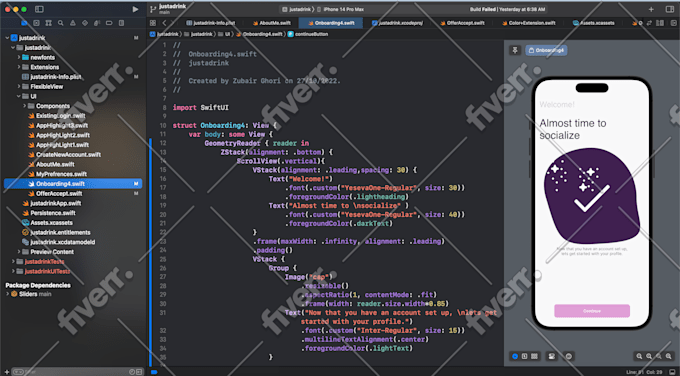Open the Find navigator magnifier icon
Image resolution: width=680 pixels, height=376 pixels.
pyautogui.click(x=61, y=23)
